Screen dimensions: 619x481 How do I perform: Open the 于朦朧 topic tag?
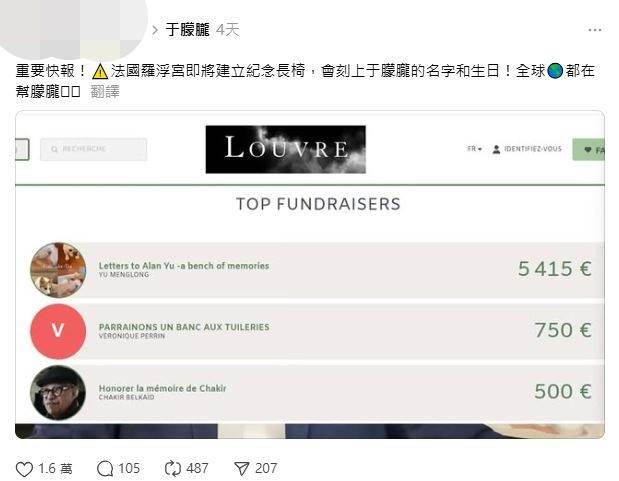[188, 30]
